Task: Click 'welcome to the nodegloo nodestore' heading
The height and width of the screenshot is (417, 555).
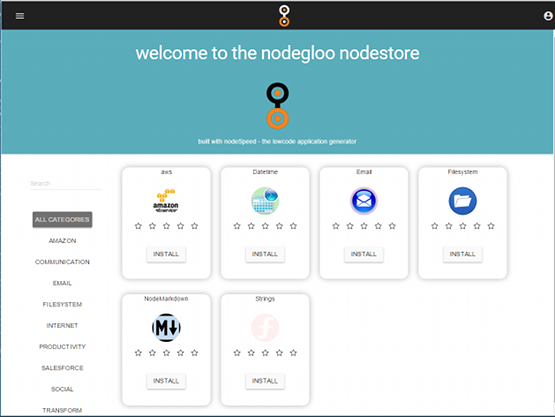Action: [278, 53]
